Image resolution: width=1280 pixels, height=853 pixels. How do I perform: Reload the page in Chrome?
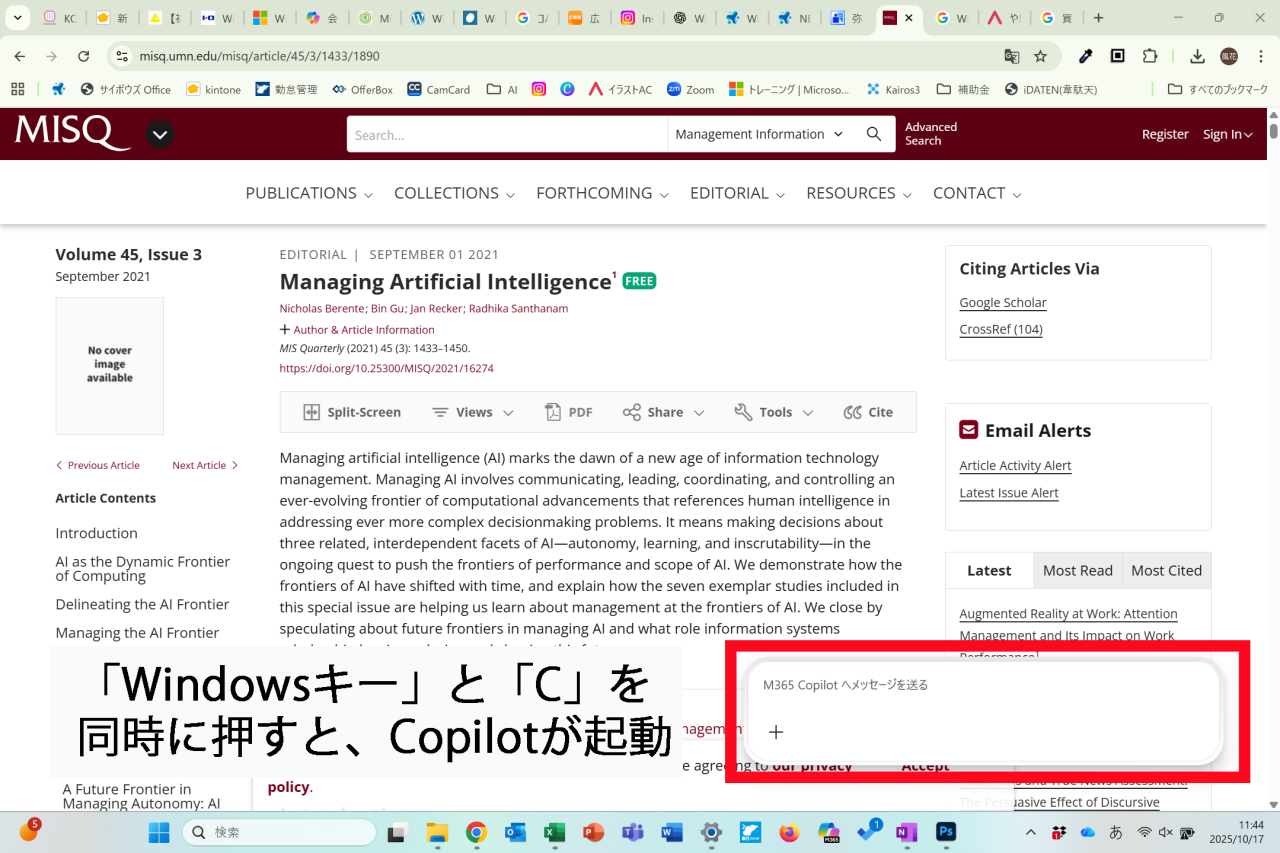[84, 56]
